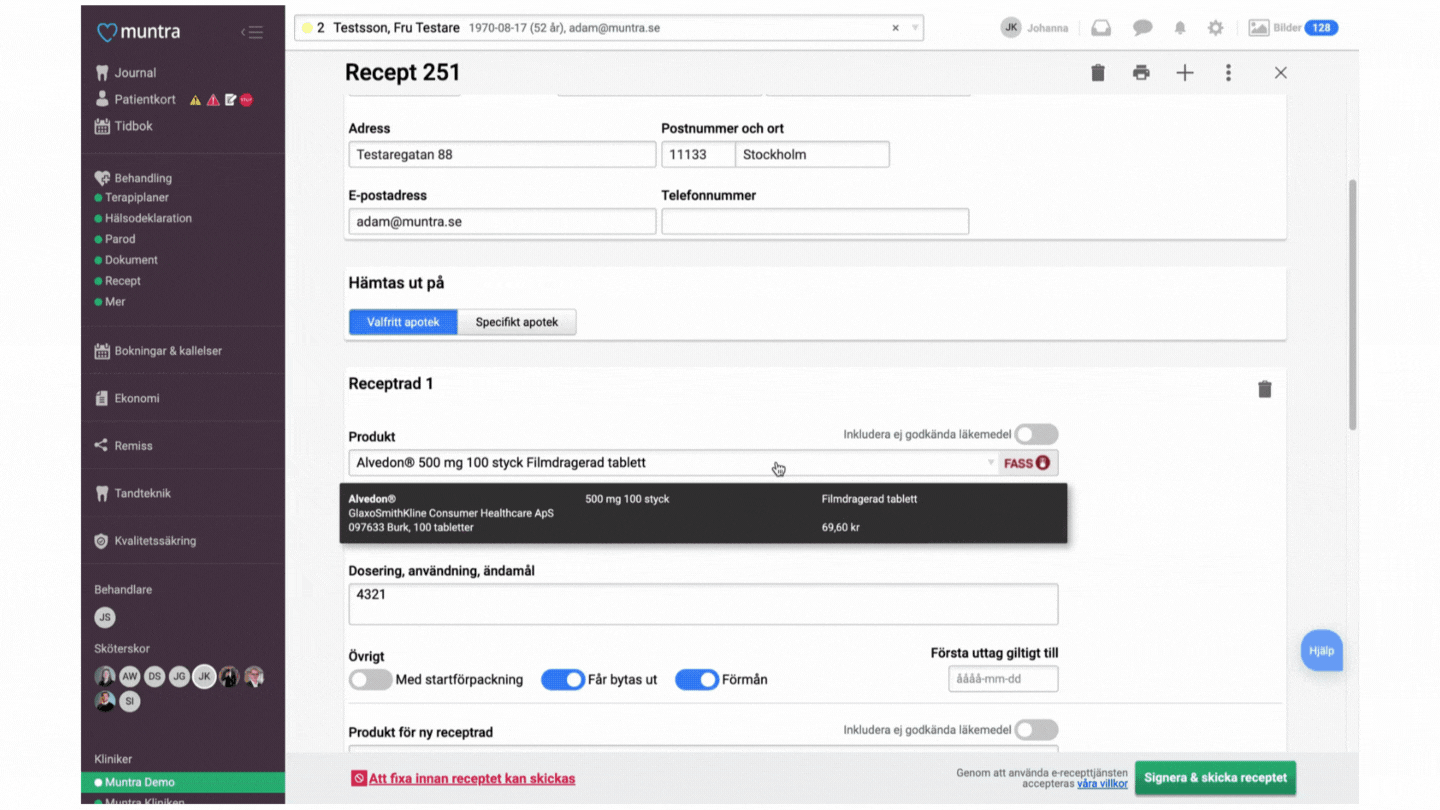The width and height of the screenshot is (1440, 810).
Task: Select the JG nurse avatar
Action: (179, 676)
